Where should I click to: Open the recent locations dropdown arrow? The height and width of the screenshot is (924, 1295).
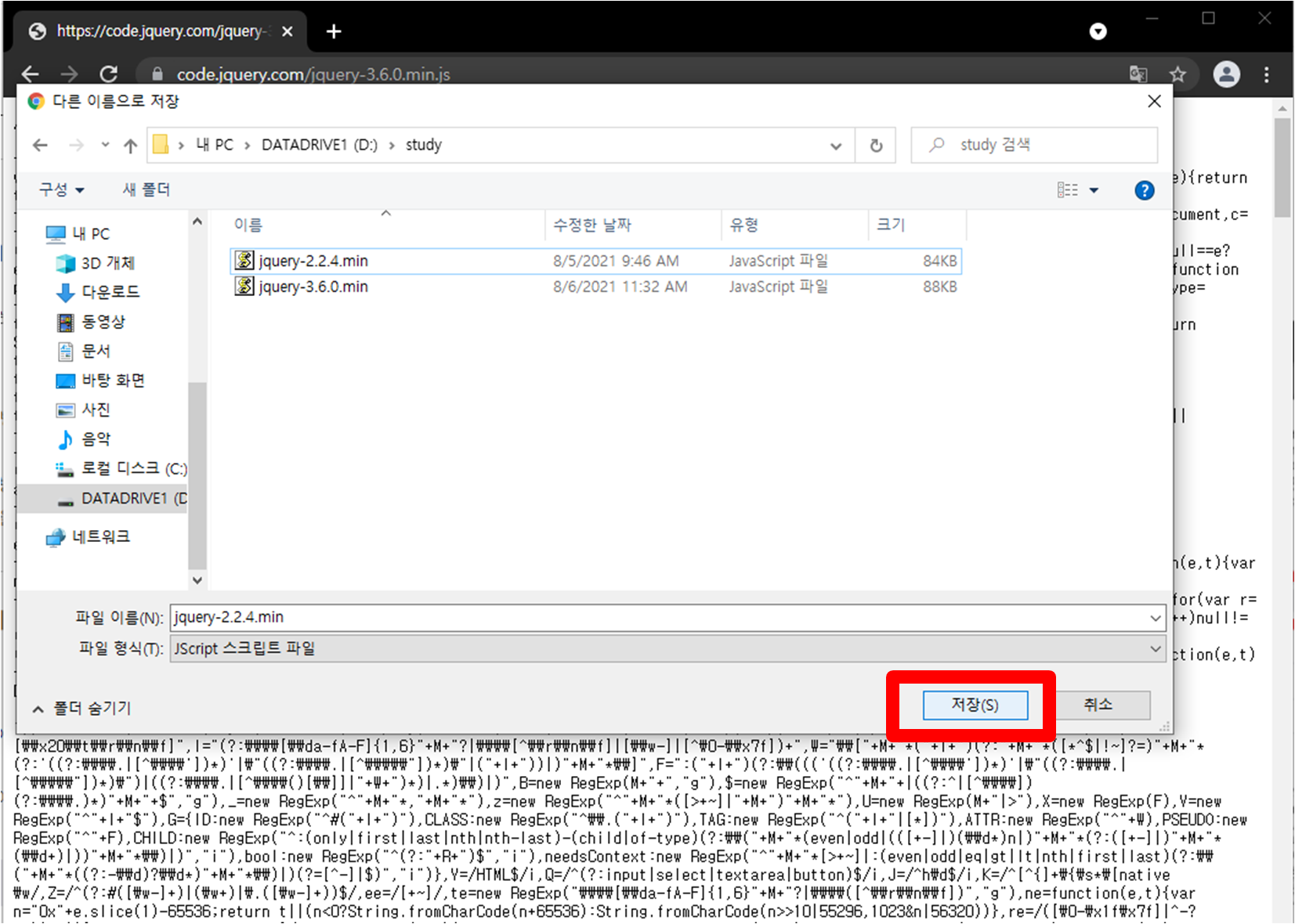(x=105, y=145)
